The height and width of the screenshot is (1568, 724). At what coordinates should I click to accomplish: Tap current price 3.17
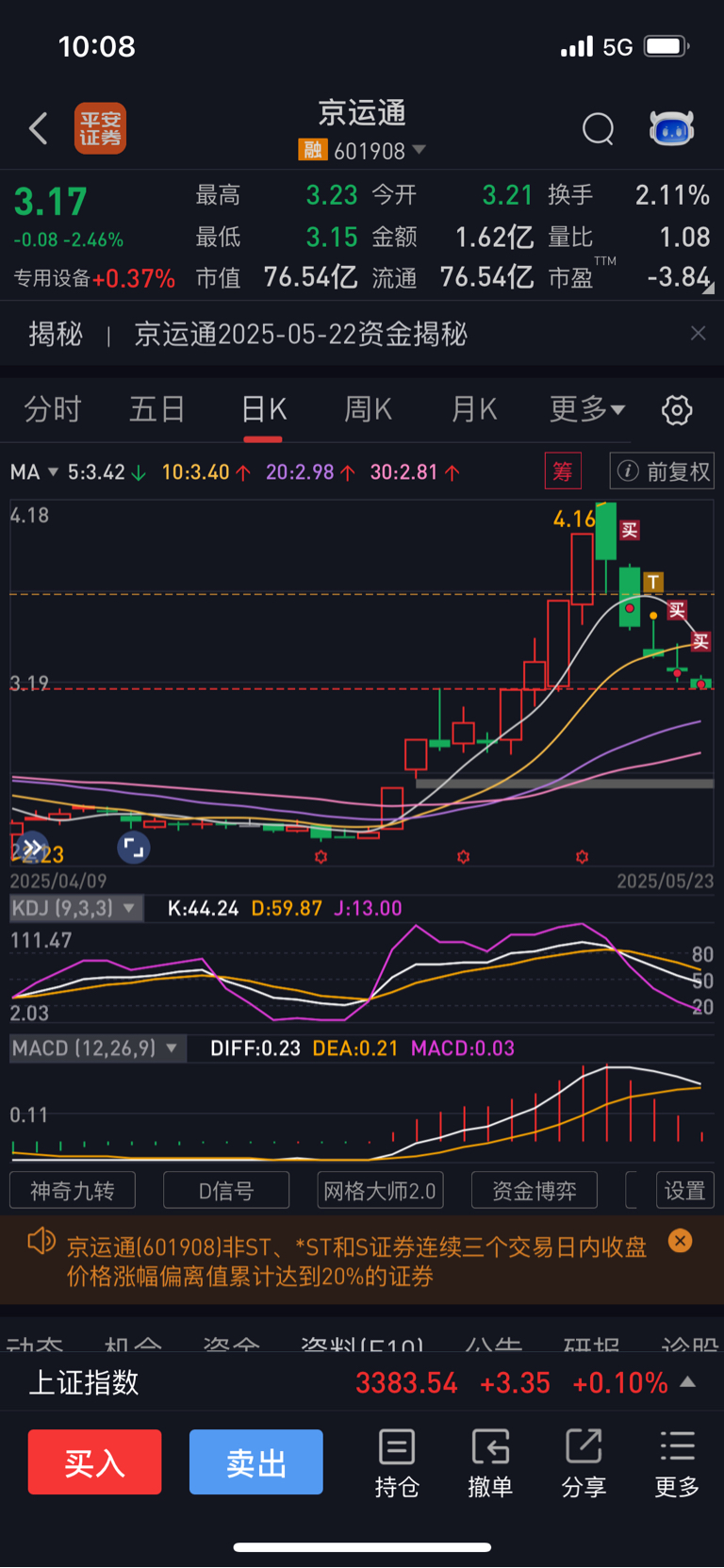tap(51, 202)
